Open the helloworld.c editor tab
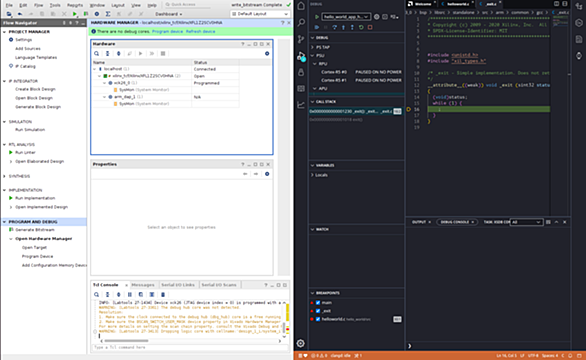Viewport: 586px width, 360px height. click(x=457, y=4)
